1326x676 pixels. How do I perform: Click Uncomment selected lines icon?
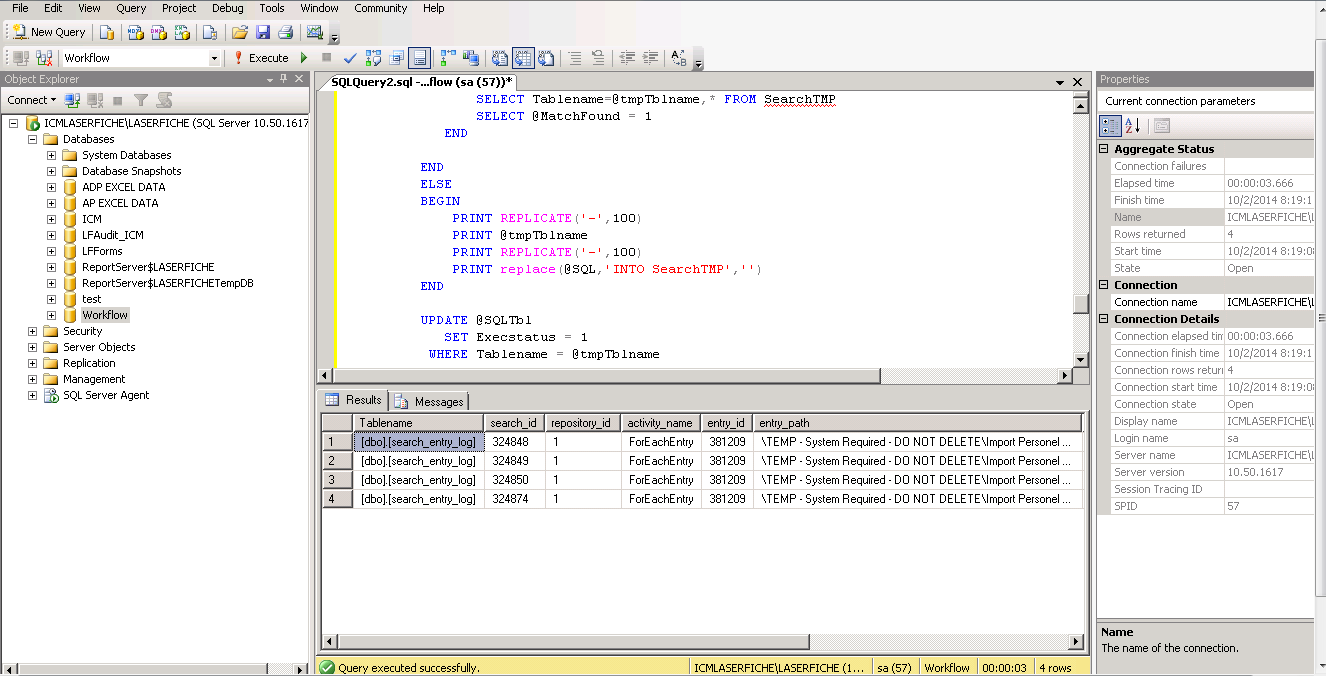coord(598,58)
